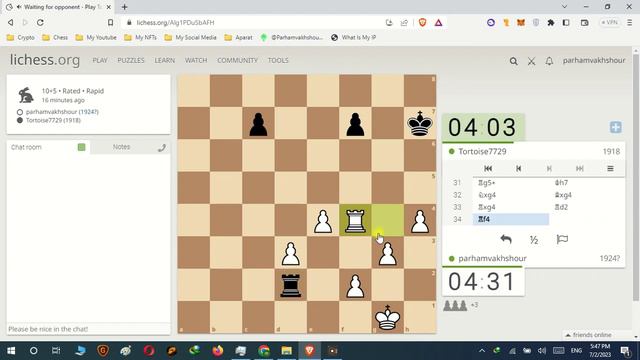Screen dimensions: 640x360
Task: Open the Brave main hamburger menu
Action: pyautogui.click(x=629, y=22)
